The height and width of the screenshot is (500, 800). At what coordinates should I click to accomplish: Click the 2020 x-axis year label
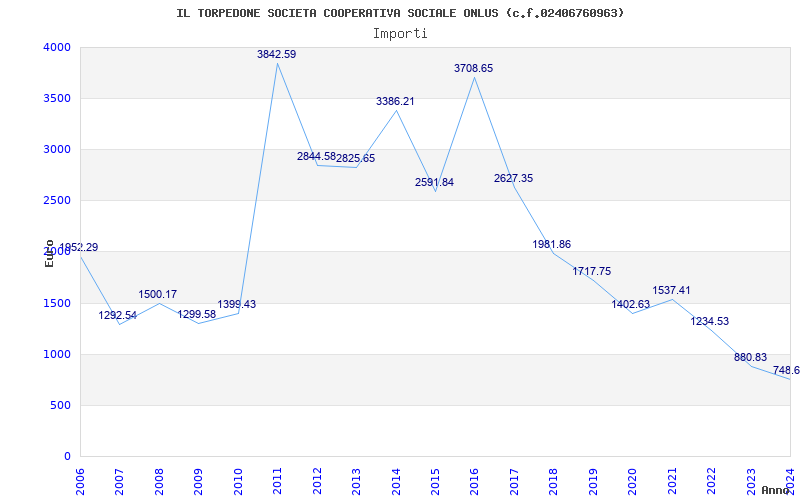click(x=633, y=481)
